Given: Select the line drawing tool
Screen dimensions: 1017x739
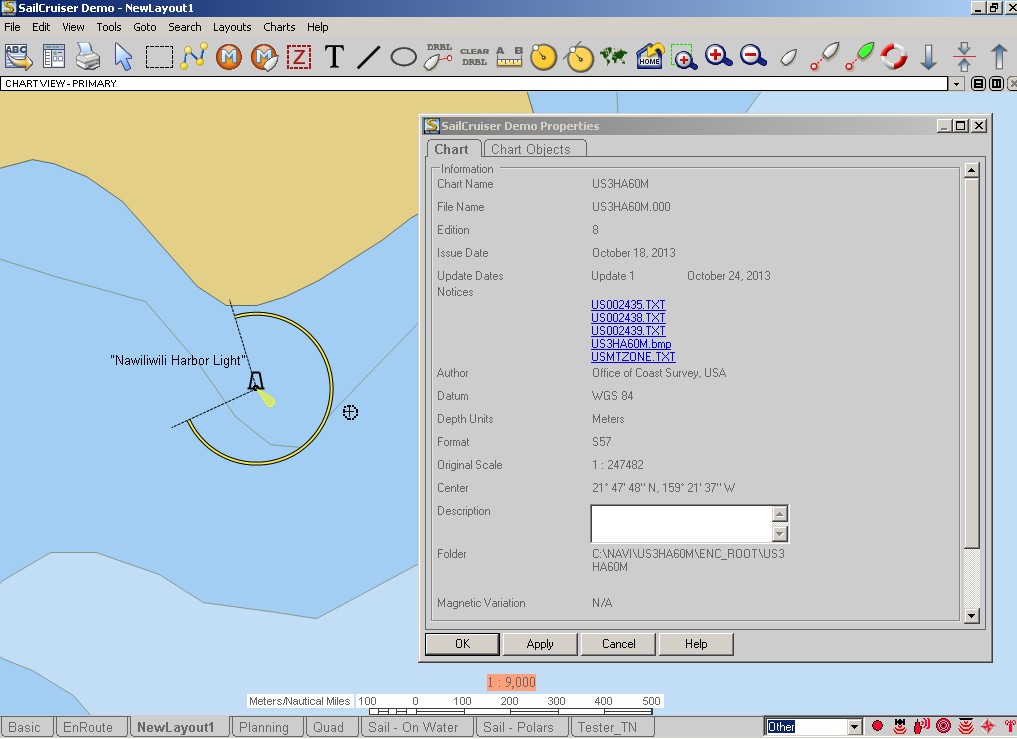Looking at the screenshot, I should (x=368, y=57).
